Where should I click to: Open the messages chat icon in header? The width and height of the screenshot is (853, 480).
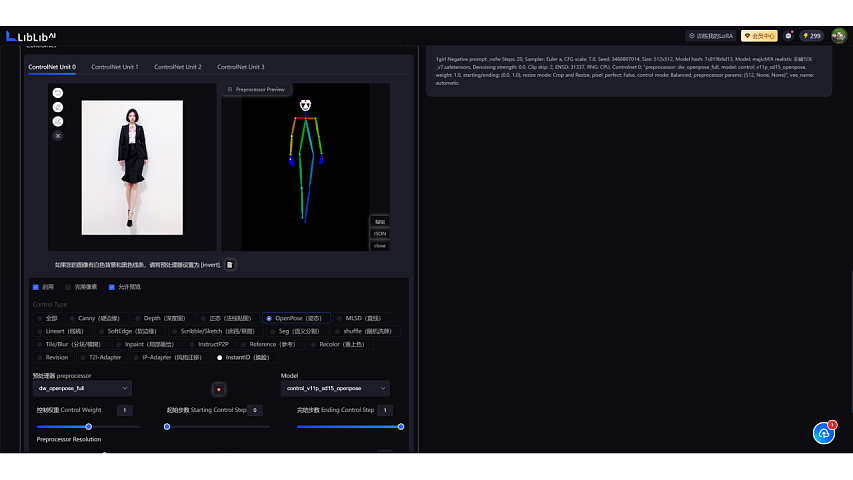788,36
